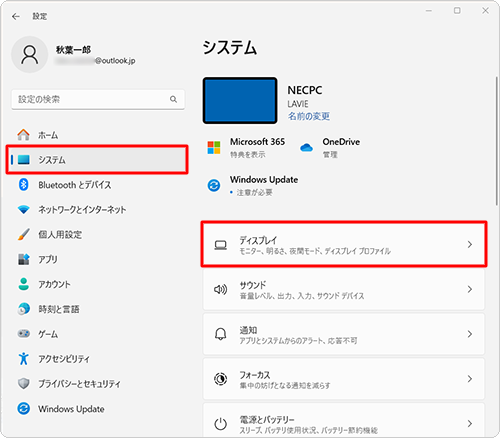Viewport: 500px width, 438px height.
Task: Open ホーム via the house icon
Action: (23, 135)
